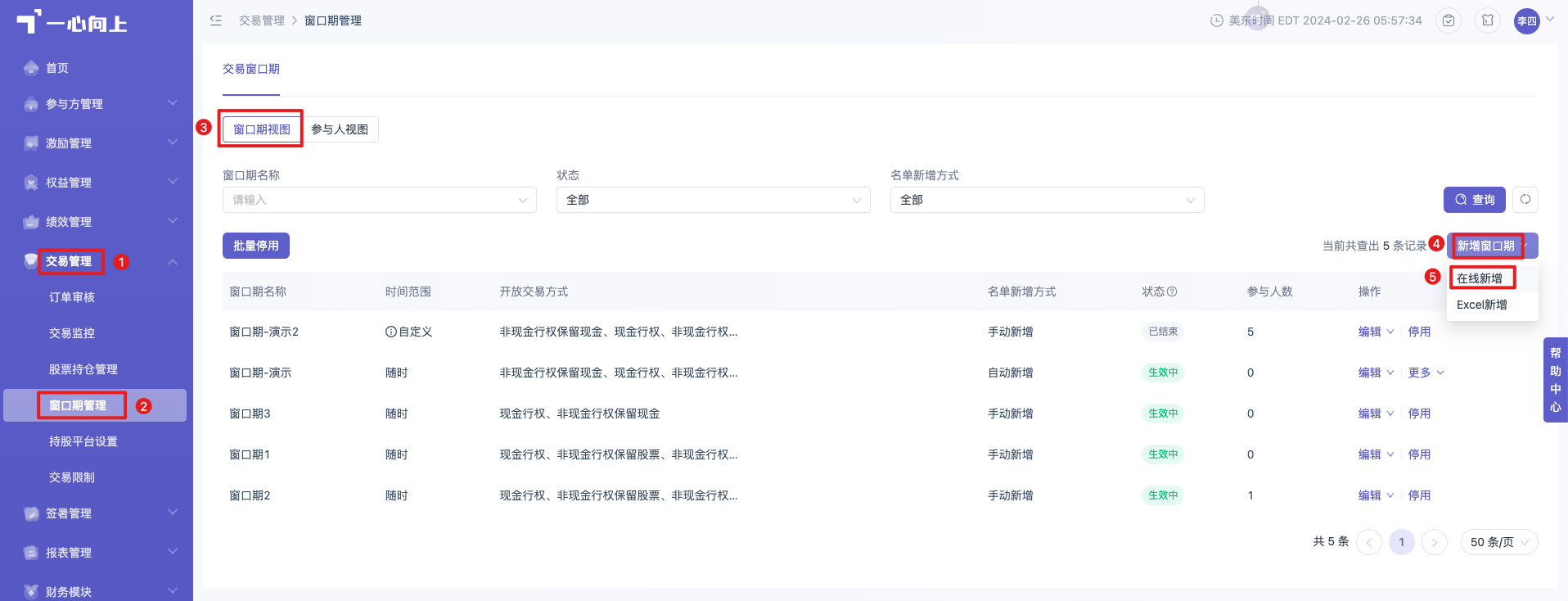Click the 批量停用 button
Viewport: 1568px width, 601px height.
[x=256, y=246]
